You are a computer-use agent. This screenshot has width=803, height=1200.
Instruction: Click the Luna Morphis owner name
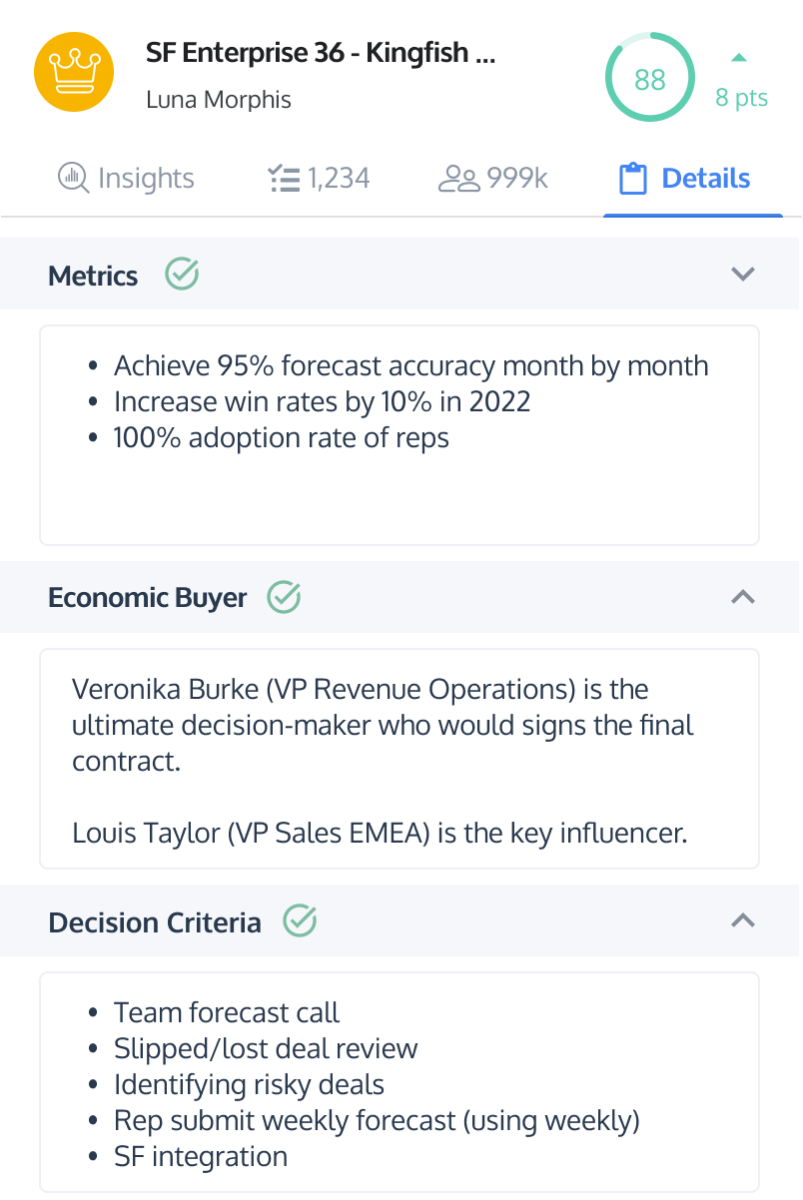tap(219, 100)
